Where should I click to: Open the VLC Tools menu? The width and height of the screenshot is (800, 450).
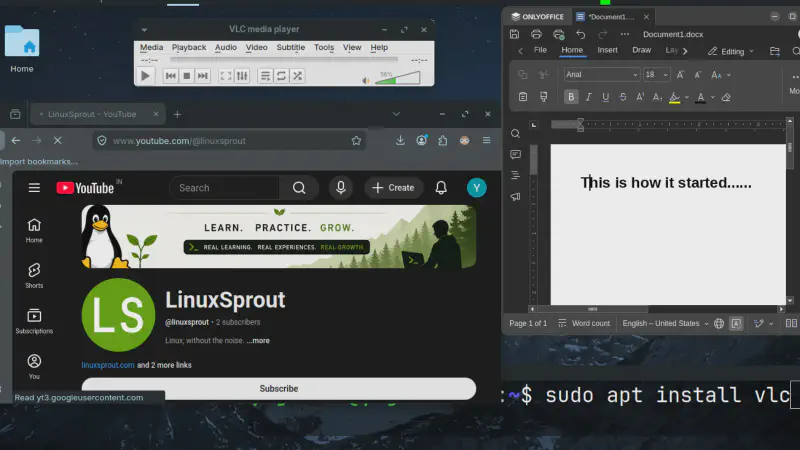pyautogui.click(x=324, y=47)
